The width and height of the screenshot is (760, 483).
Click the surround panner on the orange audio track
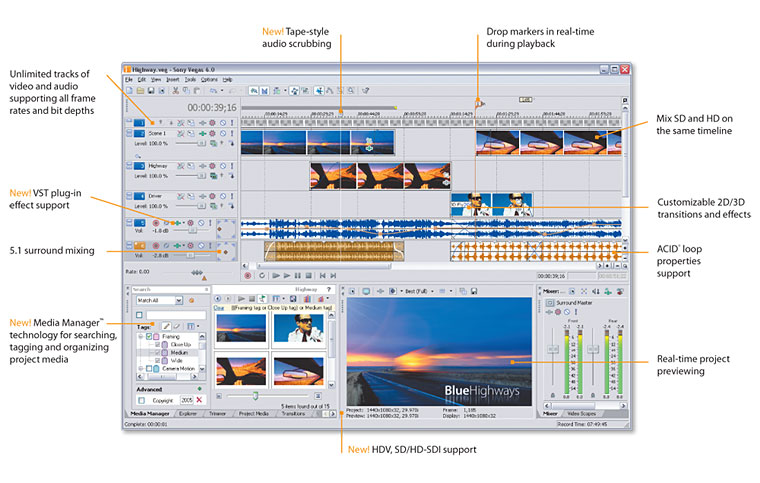226,252
